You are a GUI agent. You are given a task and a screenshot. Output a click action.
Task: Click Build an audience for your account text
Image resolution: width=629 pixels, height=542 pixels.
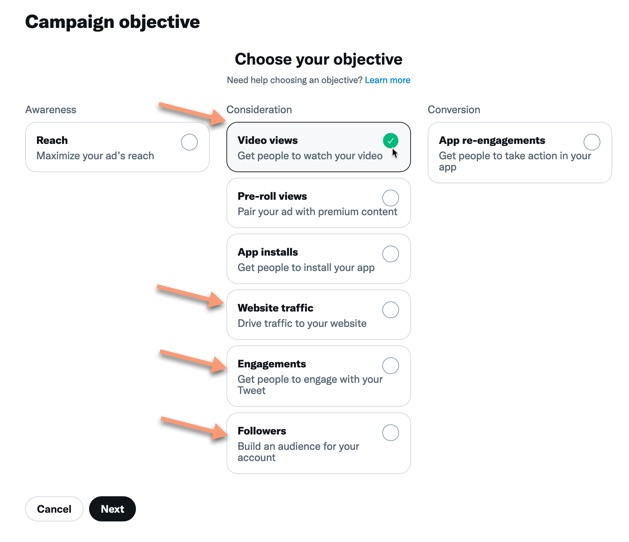coord(298,452)
